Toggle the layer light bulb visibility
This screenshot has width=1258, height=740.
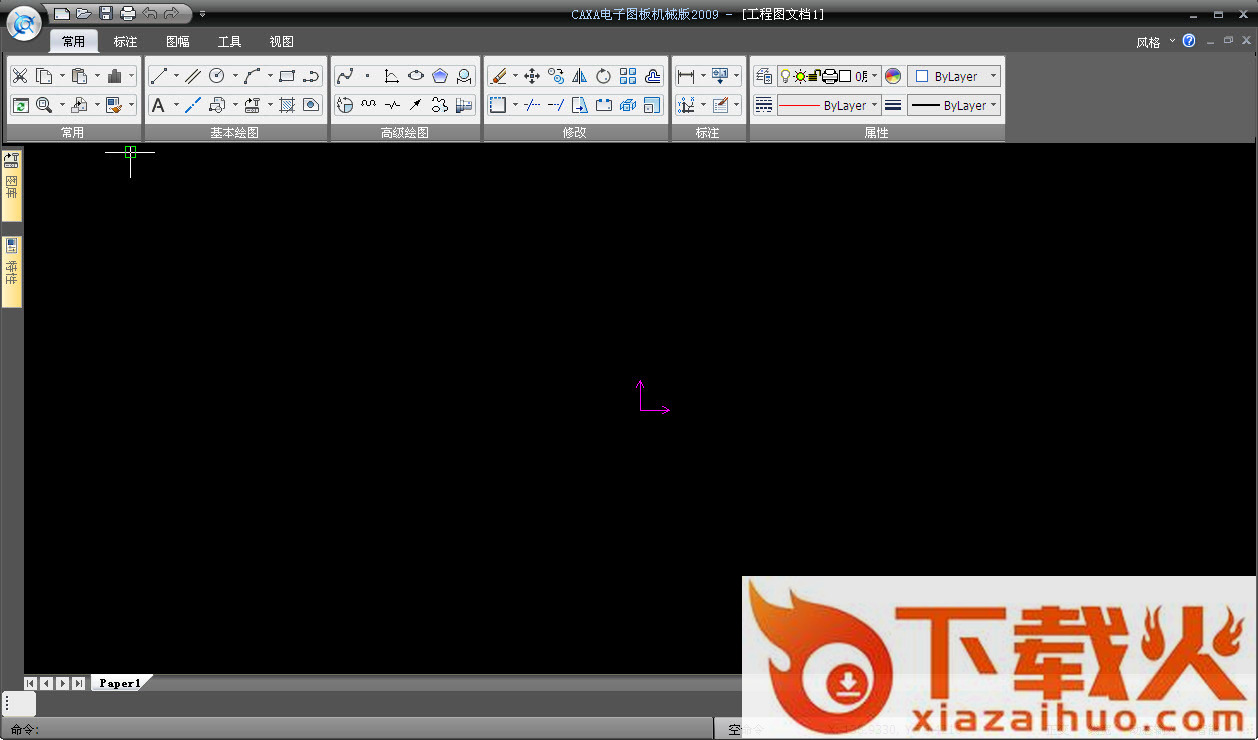[785, 76]
